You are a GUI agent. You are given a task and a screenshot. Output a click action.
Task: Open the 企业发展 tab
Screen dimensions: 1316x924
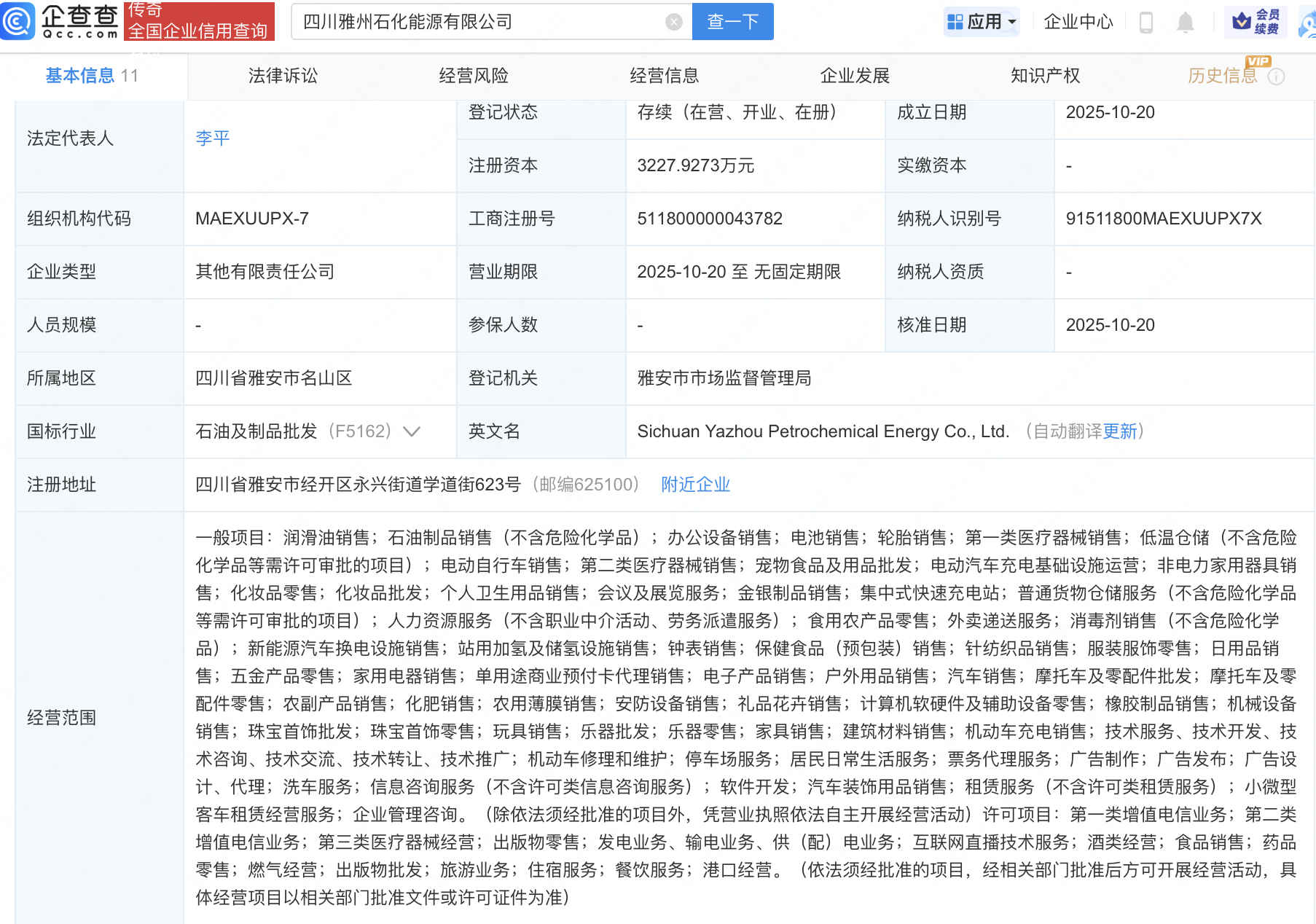(855, 76)
